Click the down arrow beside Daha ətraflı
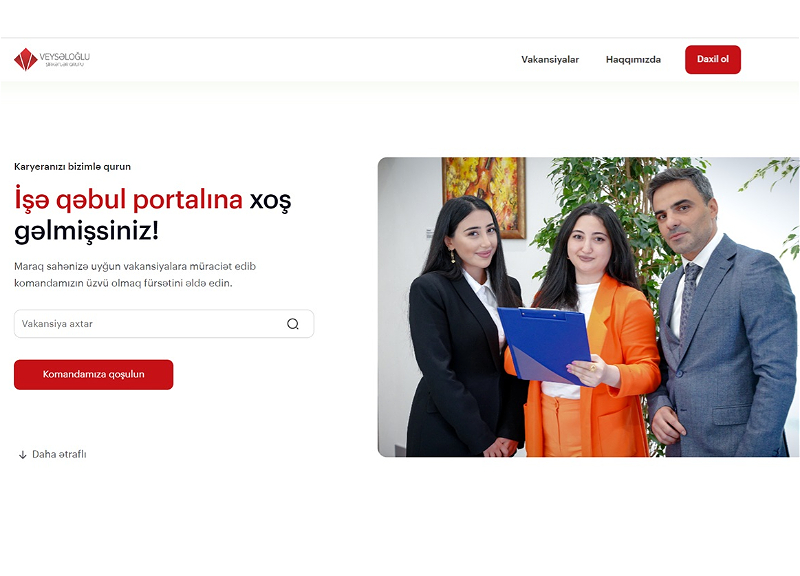Image resolution: width=800 pixels, height=576 pixels. [x=22, y=455]
